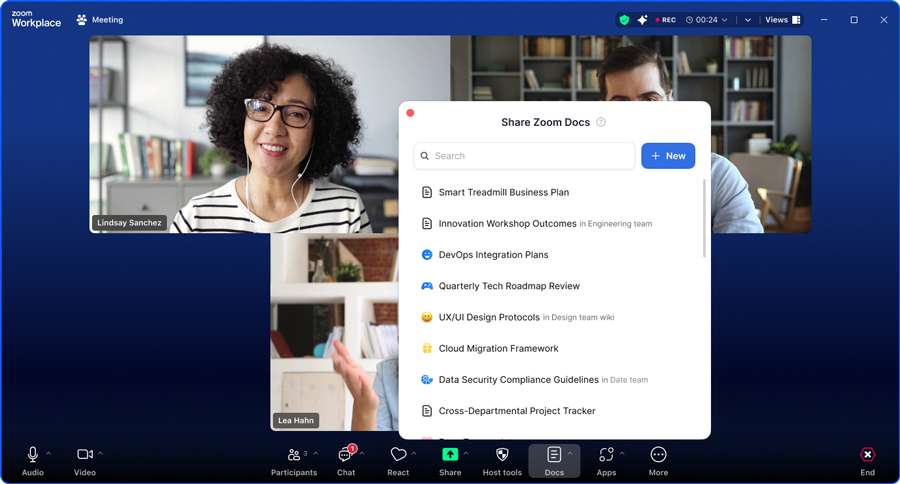Viewport: 900px width, 484px height.
Task: Click the Lindsay Sanchez name label
Action: click(129, 223)
